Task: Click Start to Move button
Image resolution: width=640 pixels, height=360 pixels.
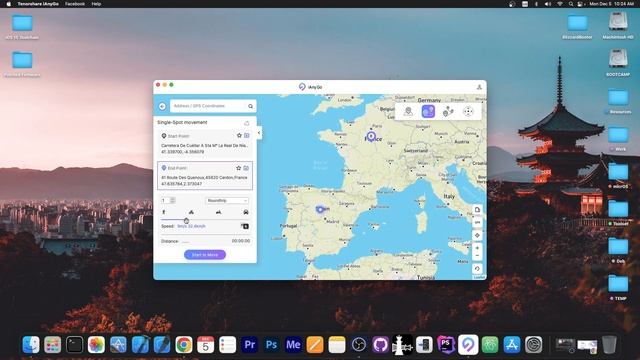Action: 205,255
